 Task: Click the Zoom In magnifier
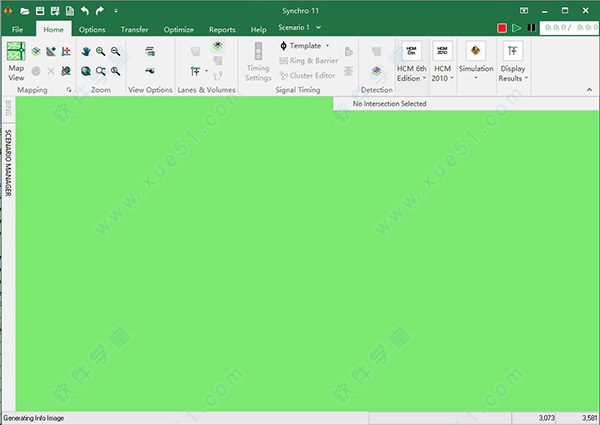coord(101,51)
